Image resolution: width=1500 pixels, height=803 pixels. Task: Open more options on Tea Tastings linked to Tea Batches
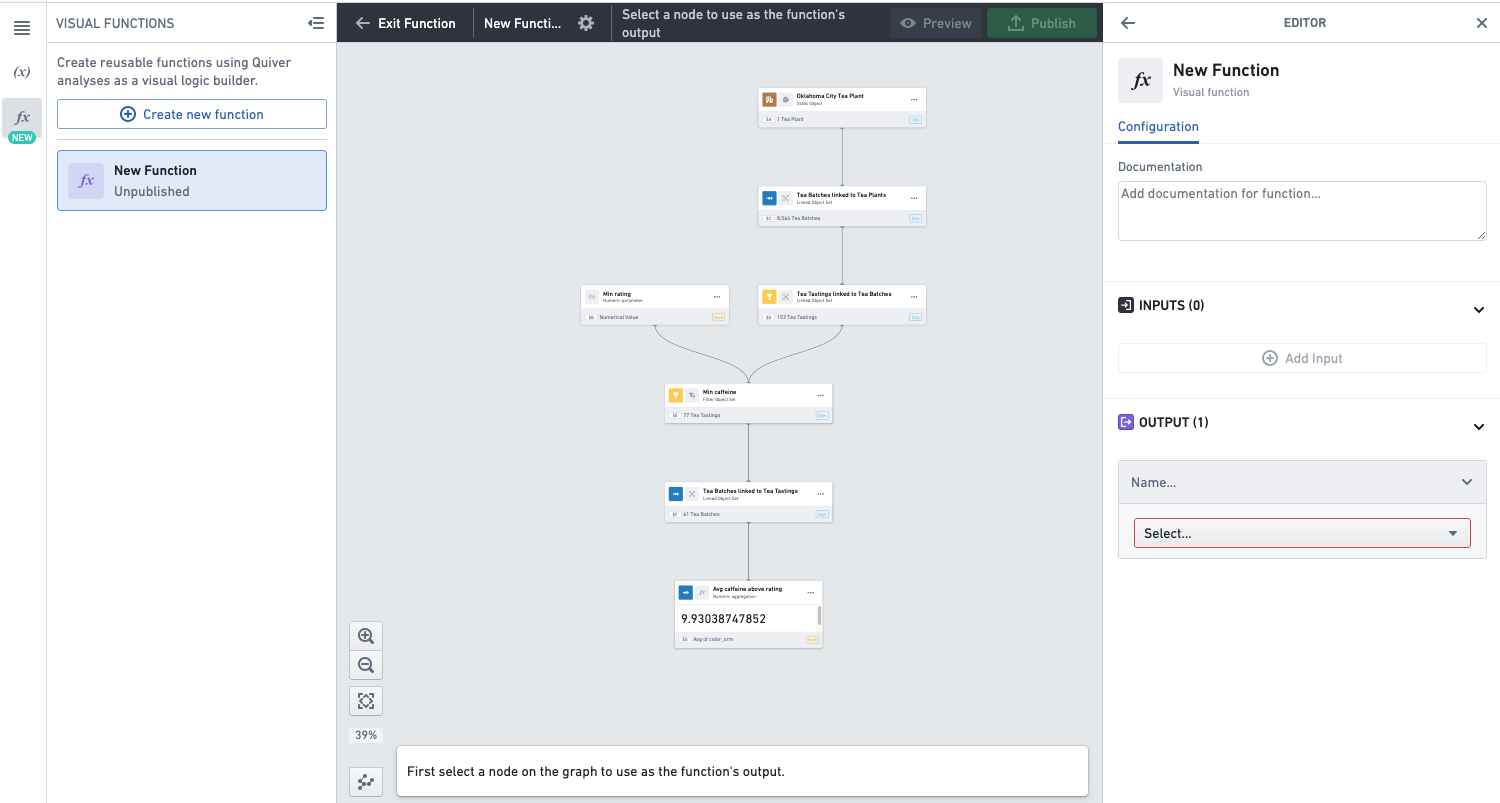point(914,297)
